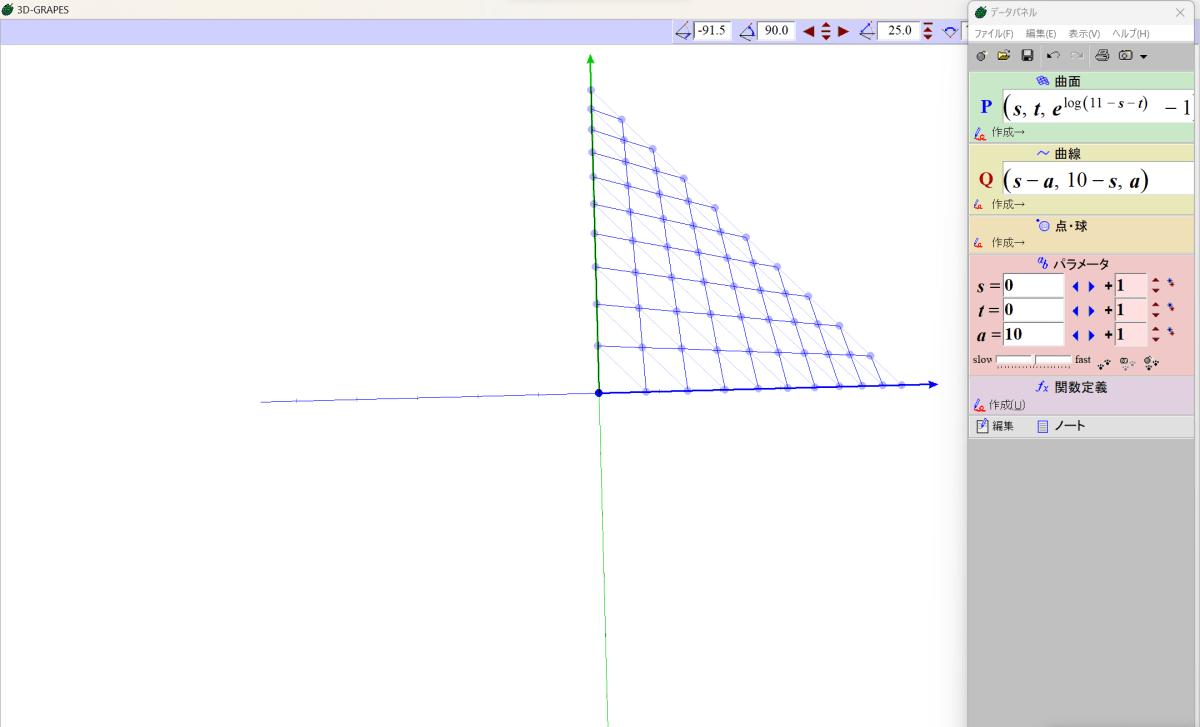This screenshot has width=1200, height=727.
Task: Click the value field for parameter t
Action: coord(1034,310)
